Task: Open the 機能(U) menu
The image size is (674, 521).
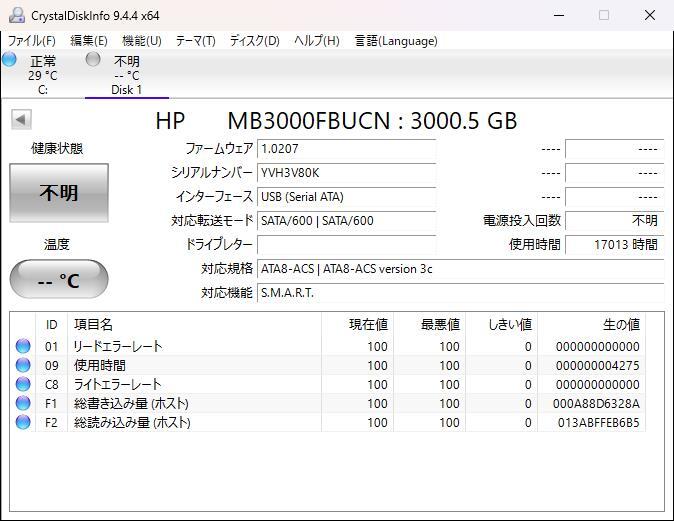Action: pyautogui.click(x=141, y=41)
